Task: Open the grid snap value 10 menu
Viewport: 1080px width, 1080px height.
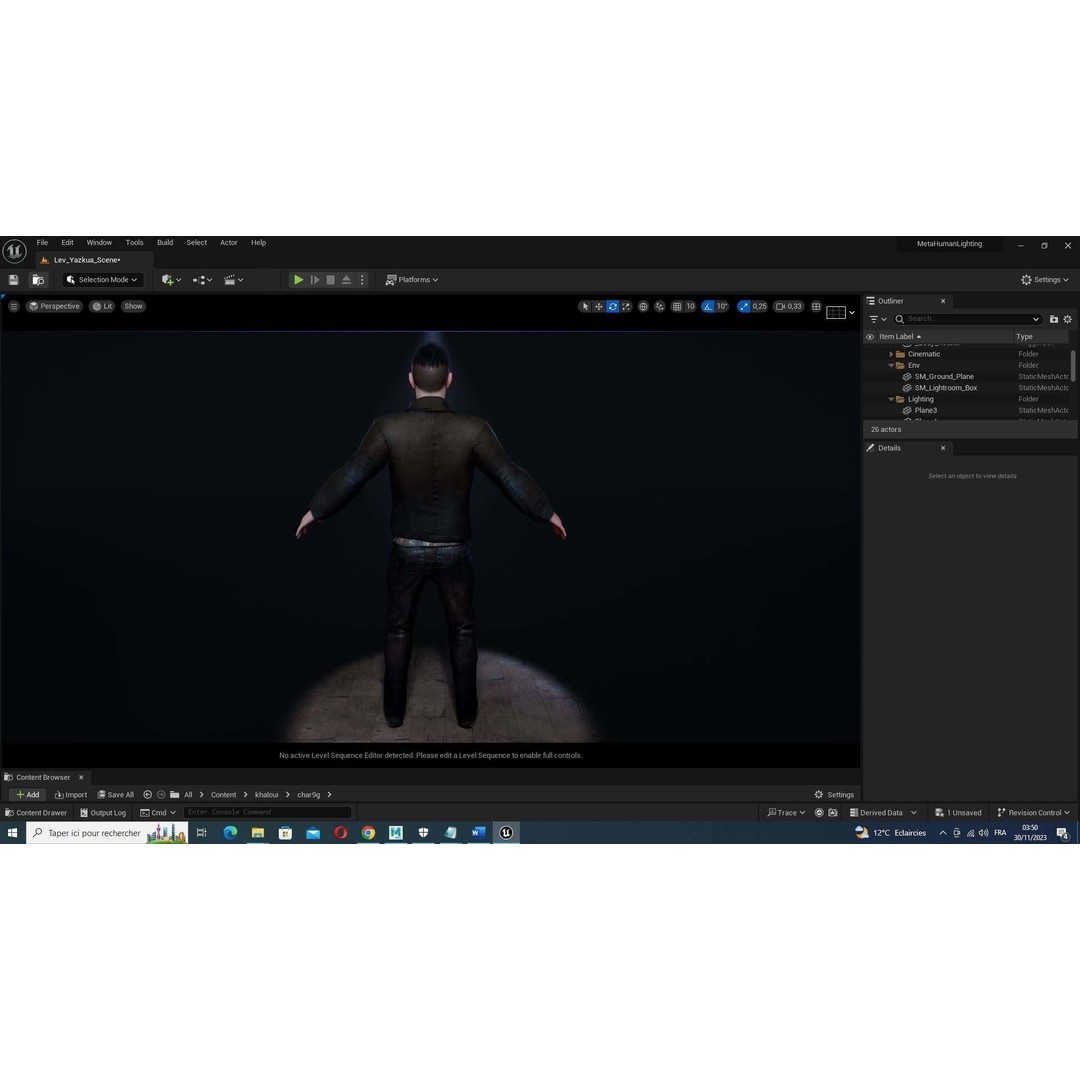Action: [690, 307]
